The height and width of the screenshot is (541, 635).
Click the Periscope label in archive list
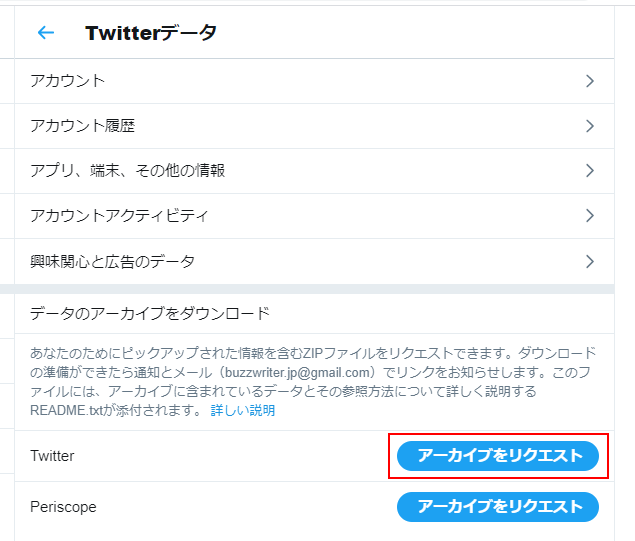click(x=63, y=507)
